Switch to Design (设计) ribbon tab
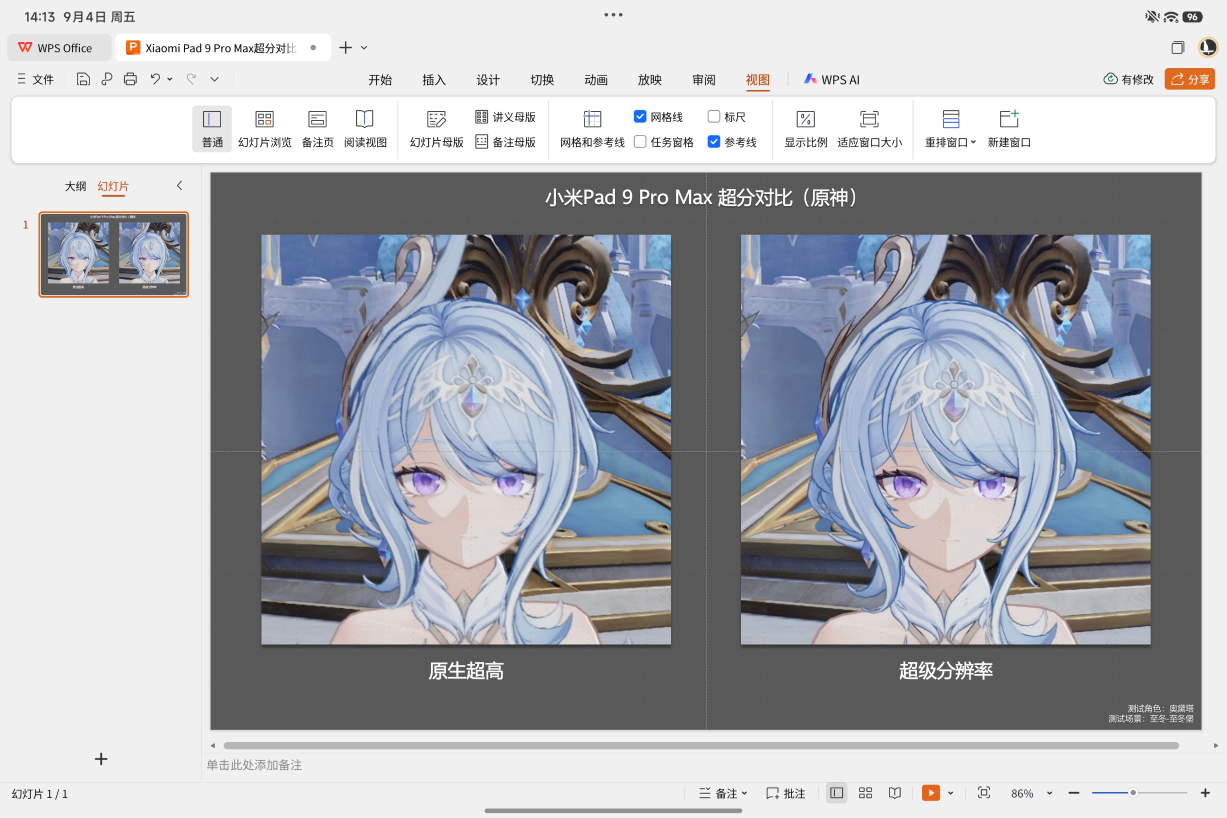 pos(488,80)
